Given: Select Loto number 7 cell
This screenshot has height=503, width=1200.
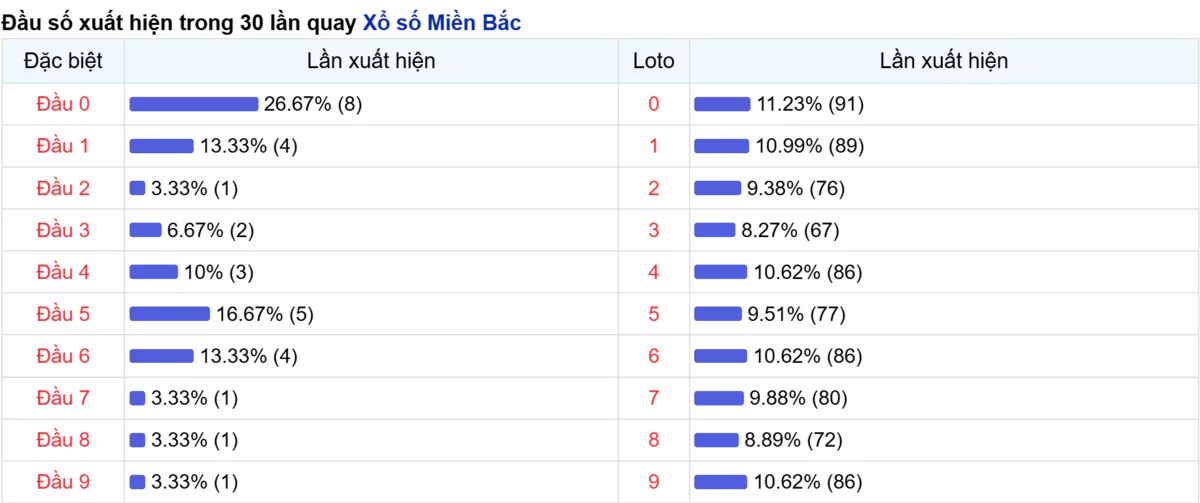Looking at the screenshot, I should click(654, 398).
